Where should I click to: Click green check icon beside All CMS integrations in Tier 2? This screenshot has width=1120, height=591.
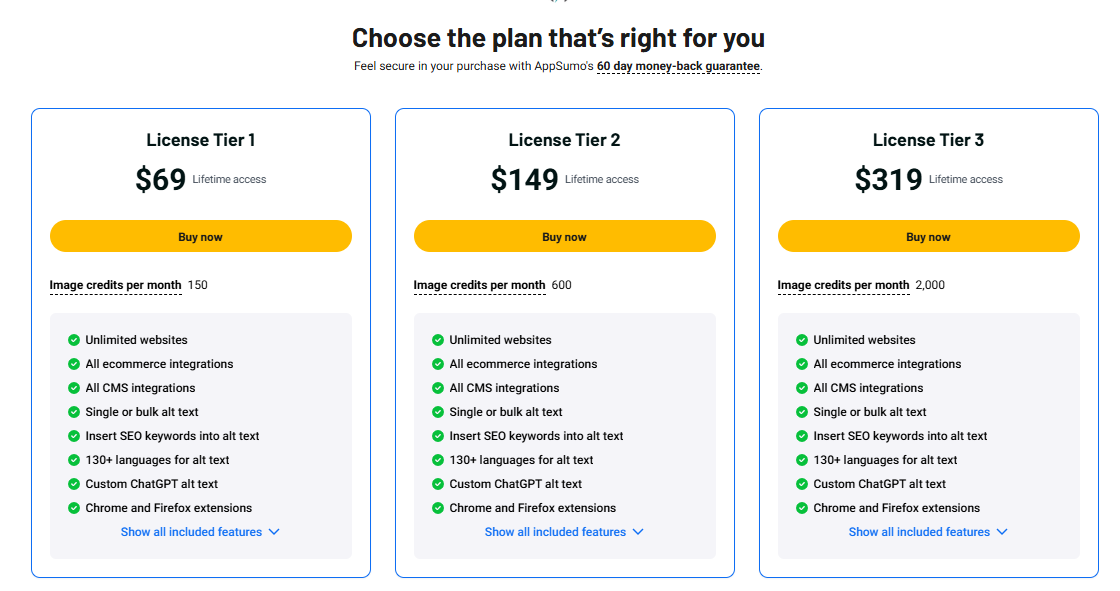tap(438, 388)
